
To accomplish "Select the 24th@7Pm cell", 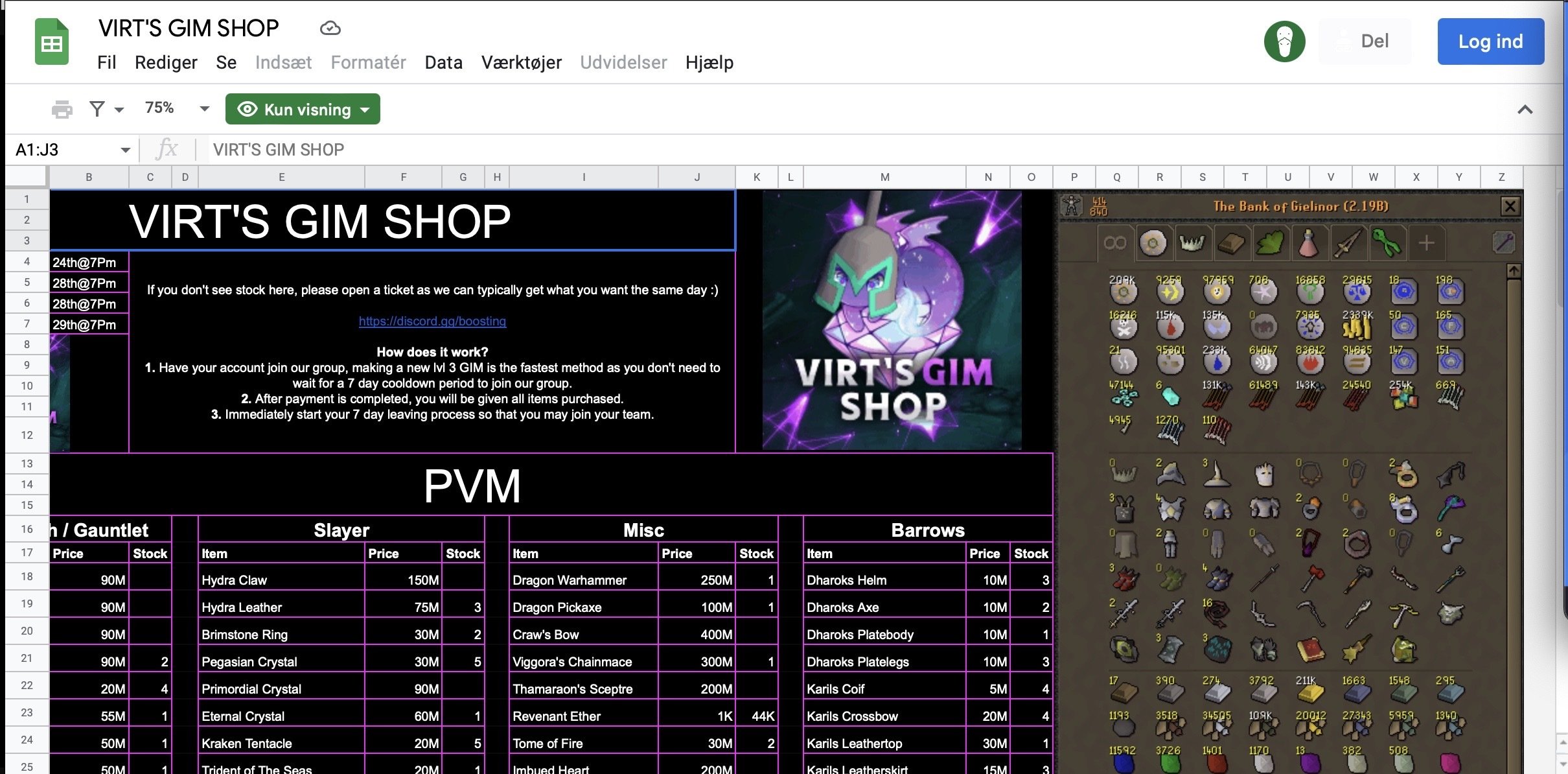I will click(x=89, y=263).
